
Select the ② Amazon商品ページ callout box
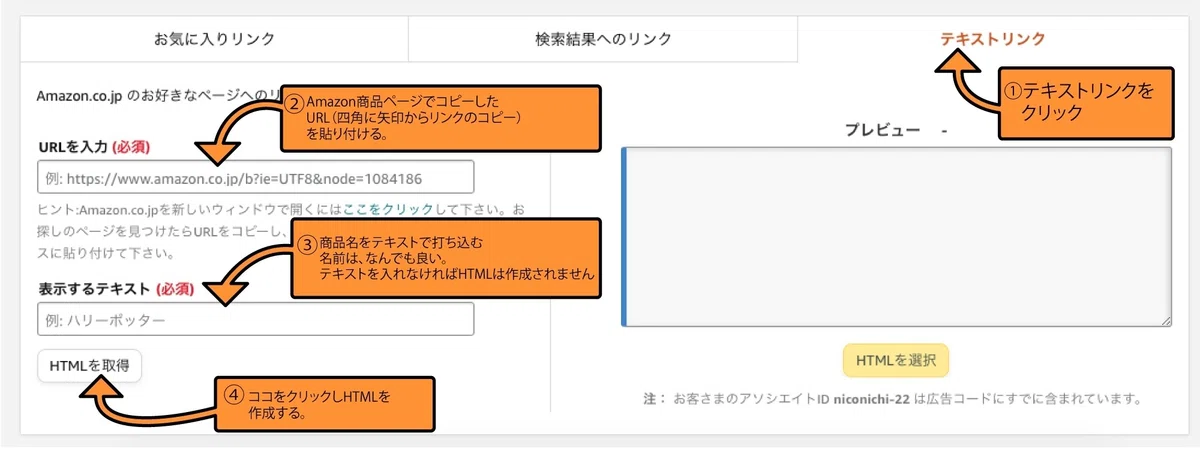pos(441,118)
